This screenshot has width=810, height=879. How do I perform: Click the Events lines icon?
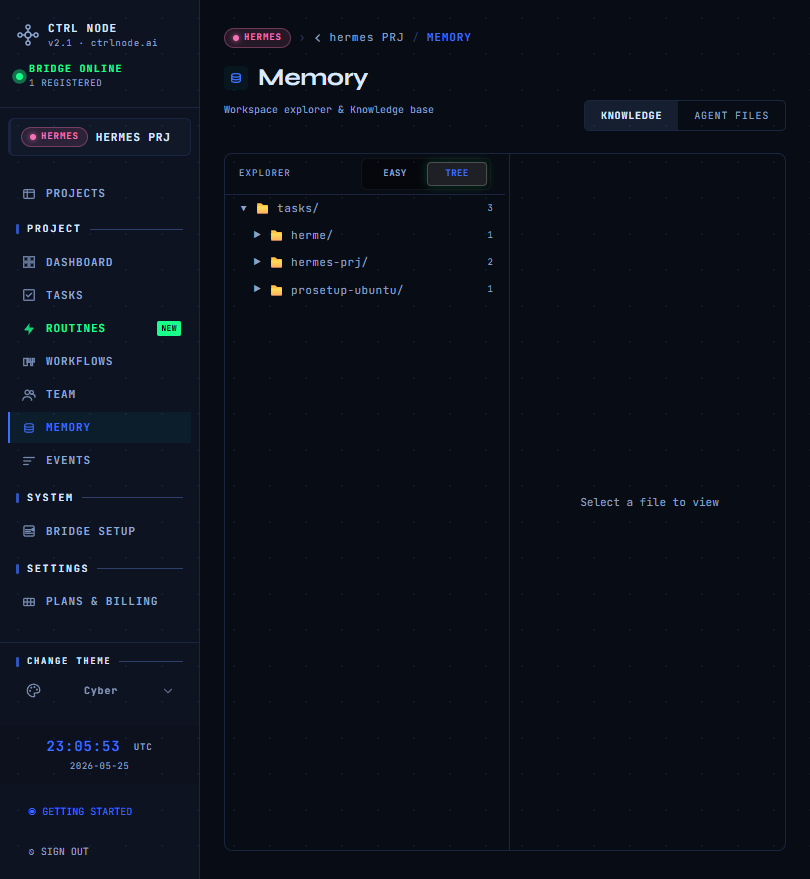coord(29,461)
